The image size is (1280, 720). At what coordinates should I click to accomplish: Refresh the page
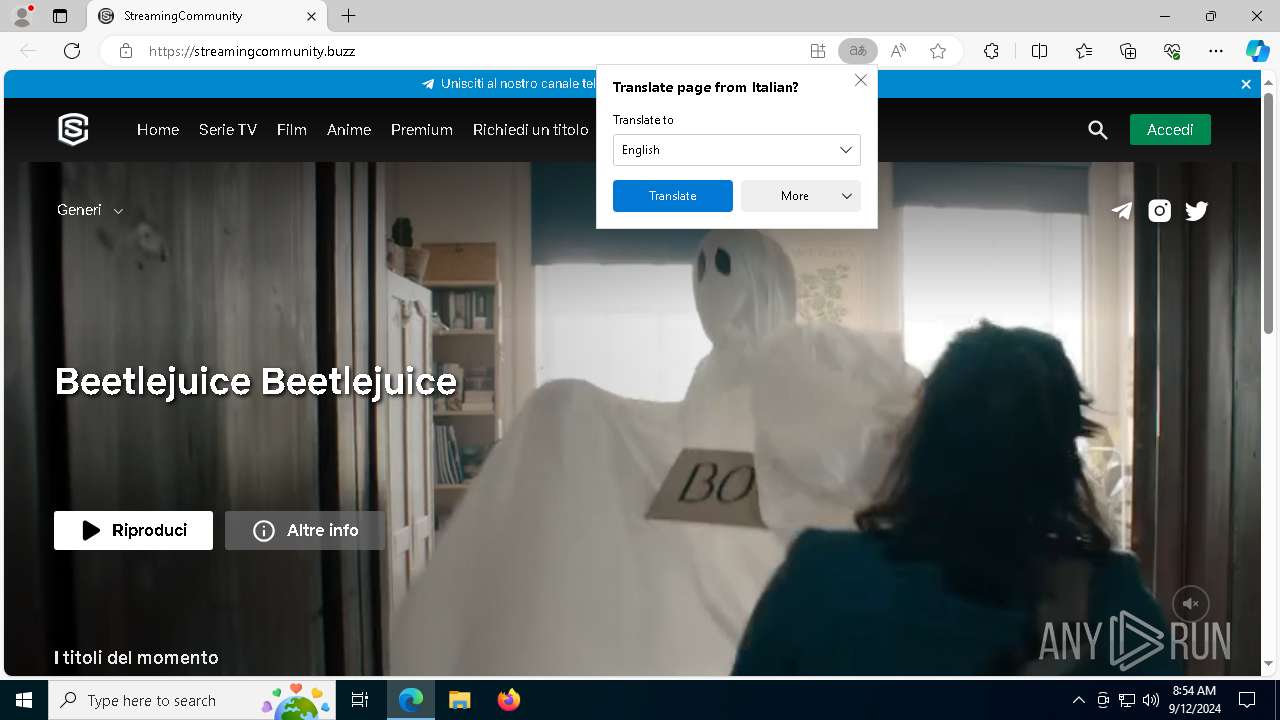[72, 51]
